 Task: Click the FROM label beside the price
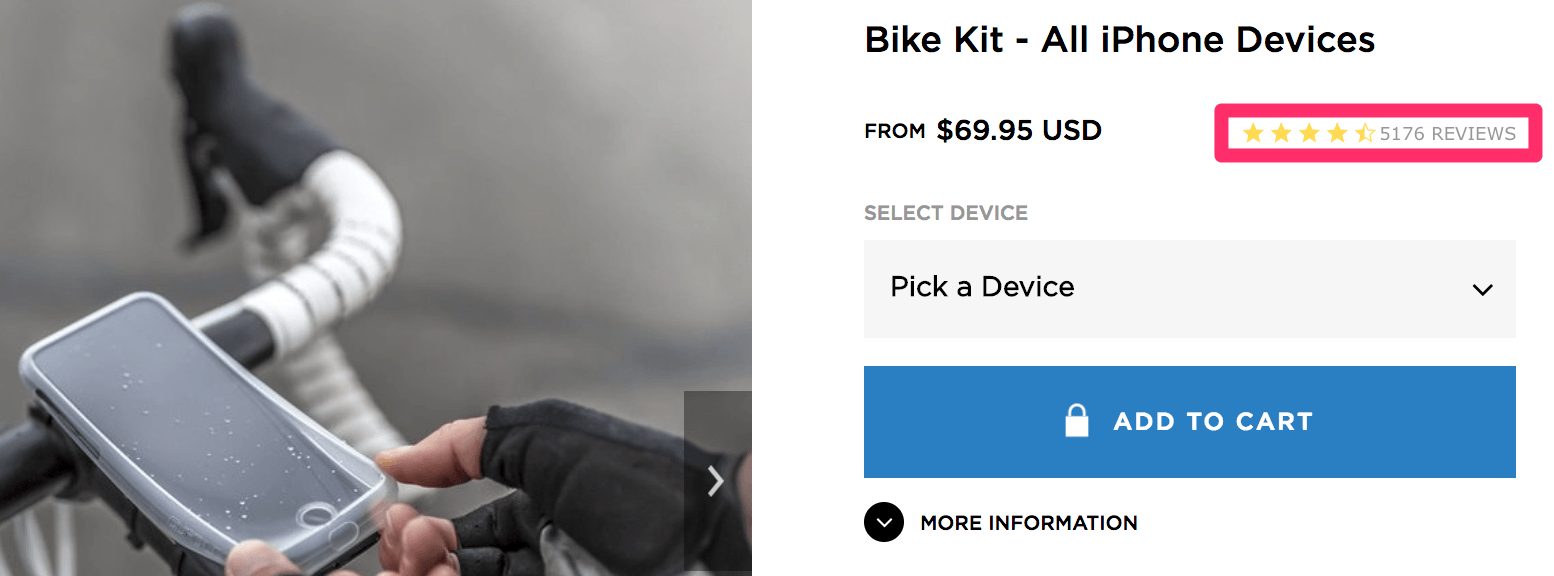point(894,131)
